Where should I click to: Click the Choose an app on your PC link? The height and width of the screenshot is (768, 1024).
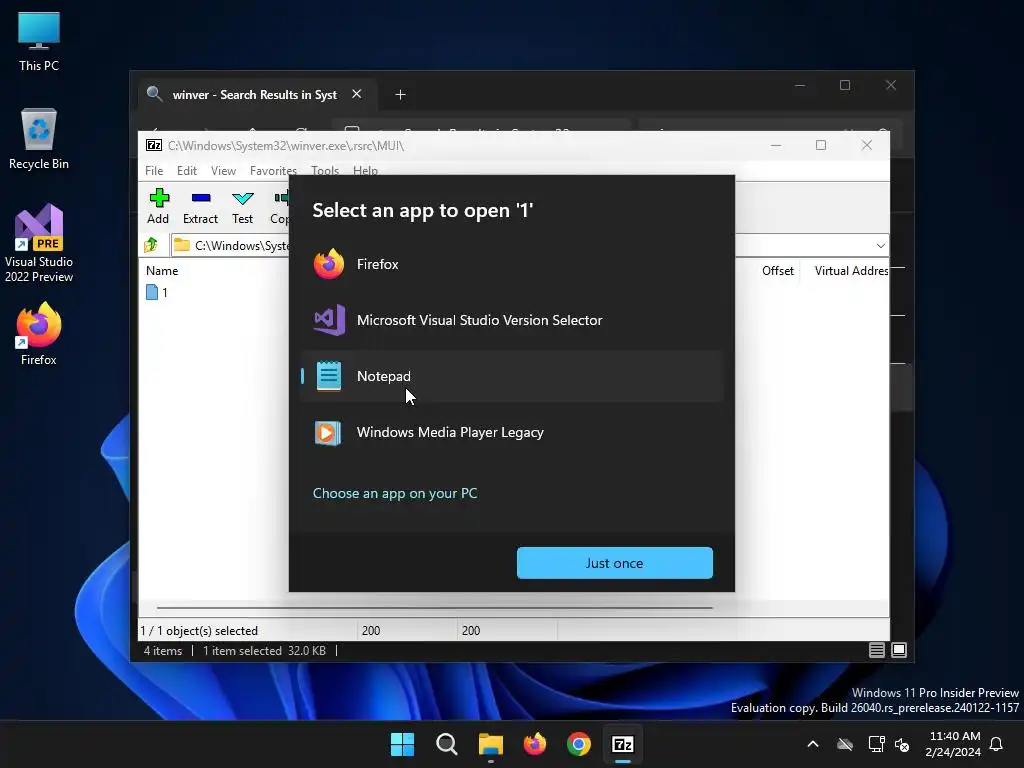coord(394,493)
